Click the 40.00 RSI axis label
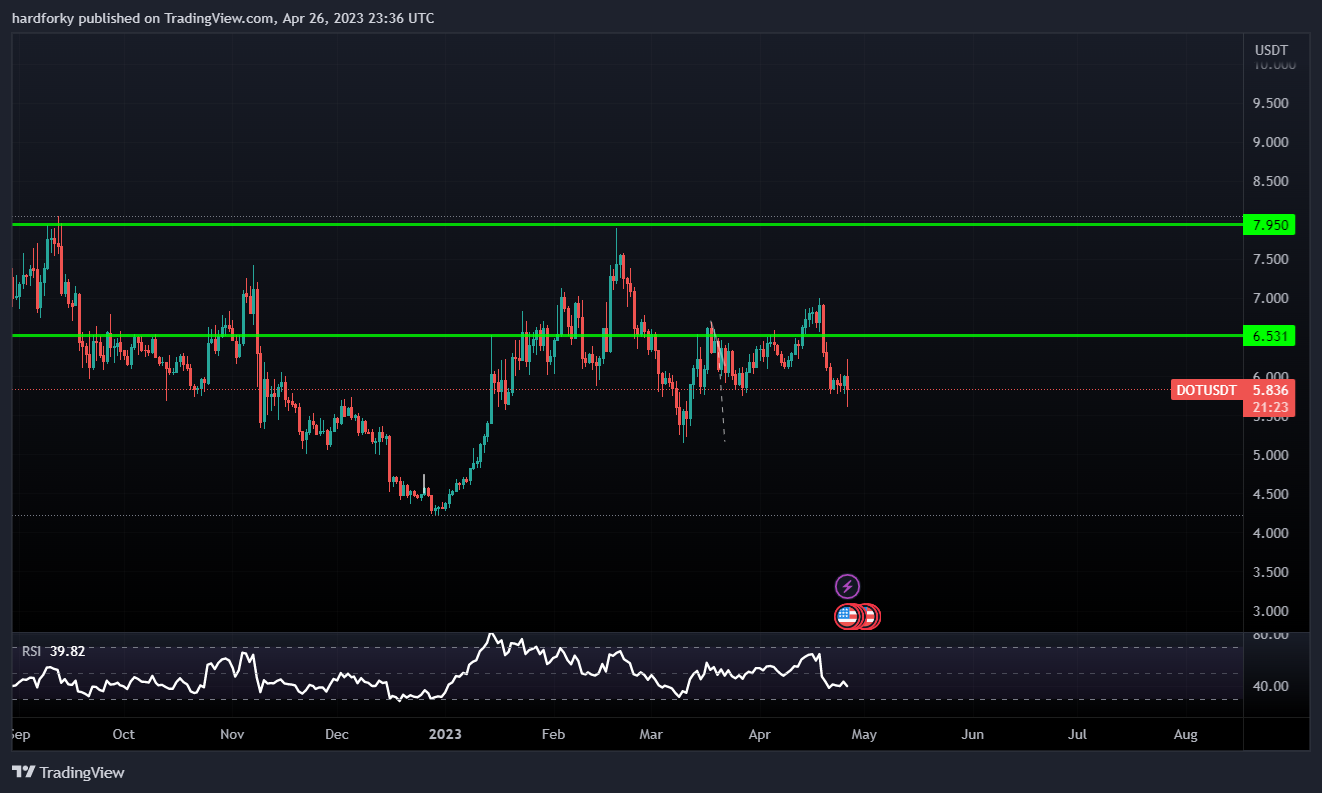The height and width of the screenshot is (793, 1322). coord(1271,686)
